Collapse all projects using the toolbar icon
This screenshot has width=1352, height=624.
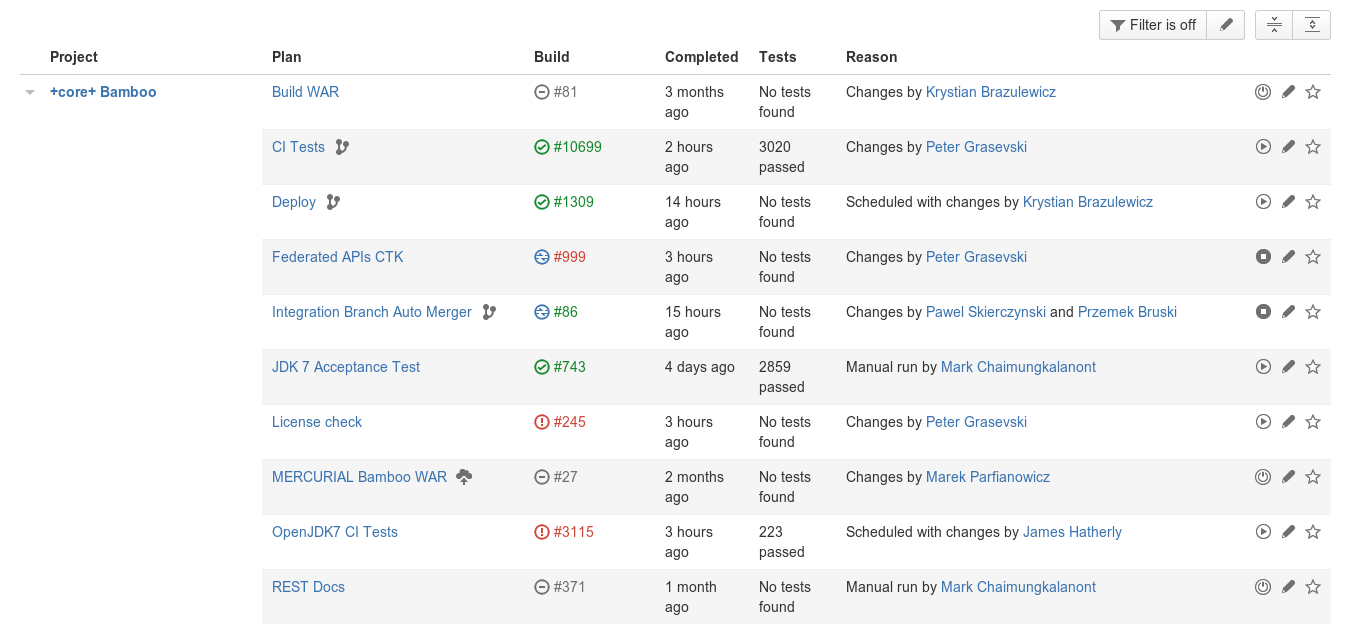click(x=1274, y=25)
